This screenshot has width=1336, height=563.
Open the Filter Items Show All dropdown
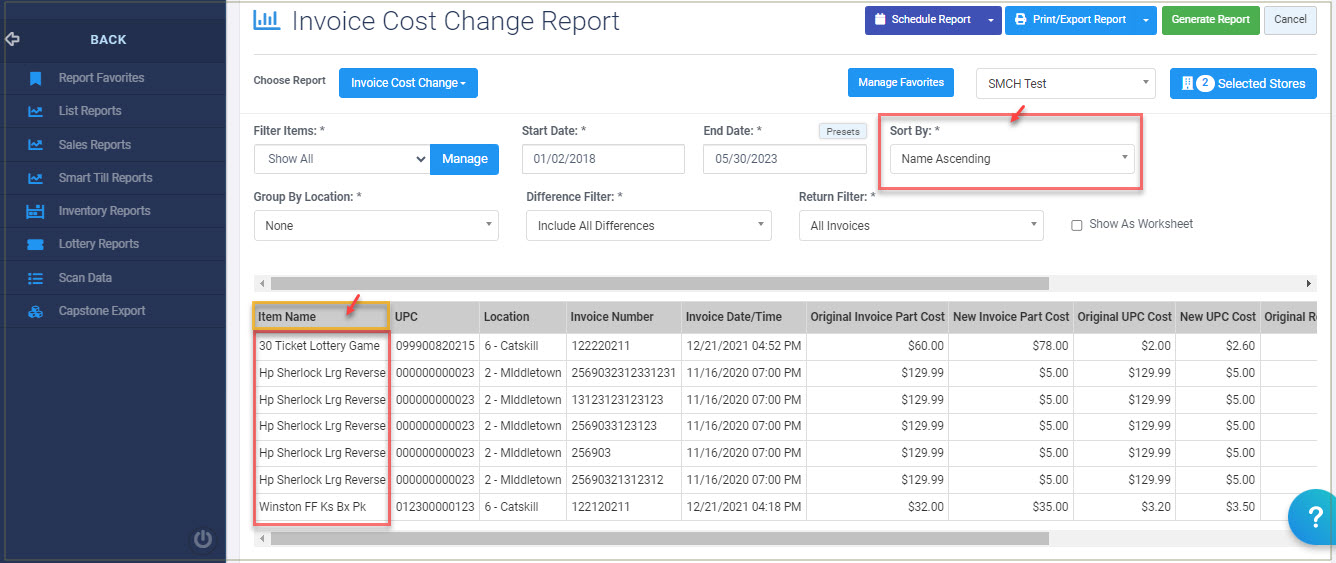pos(342,159)
